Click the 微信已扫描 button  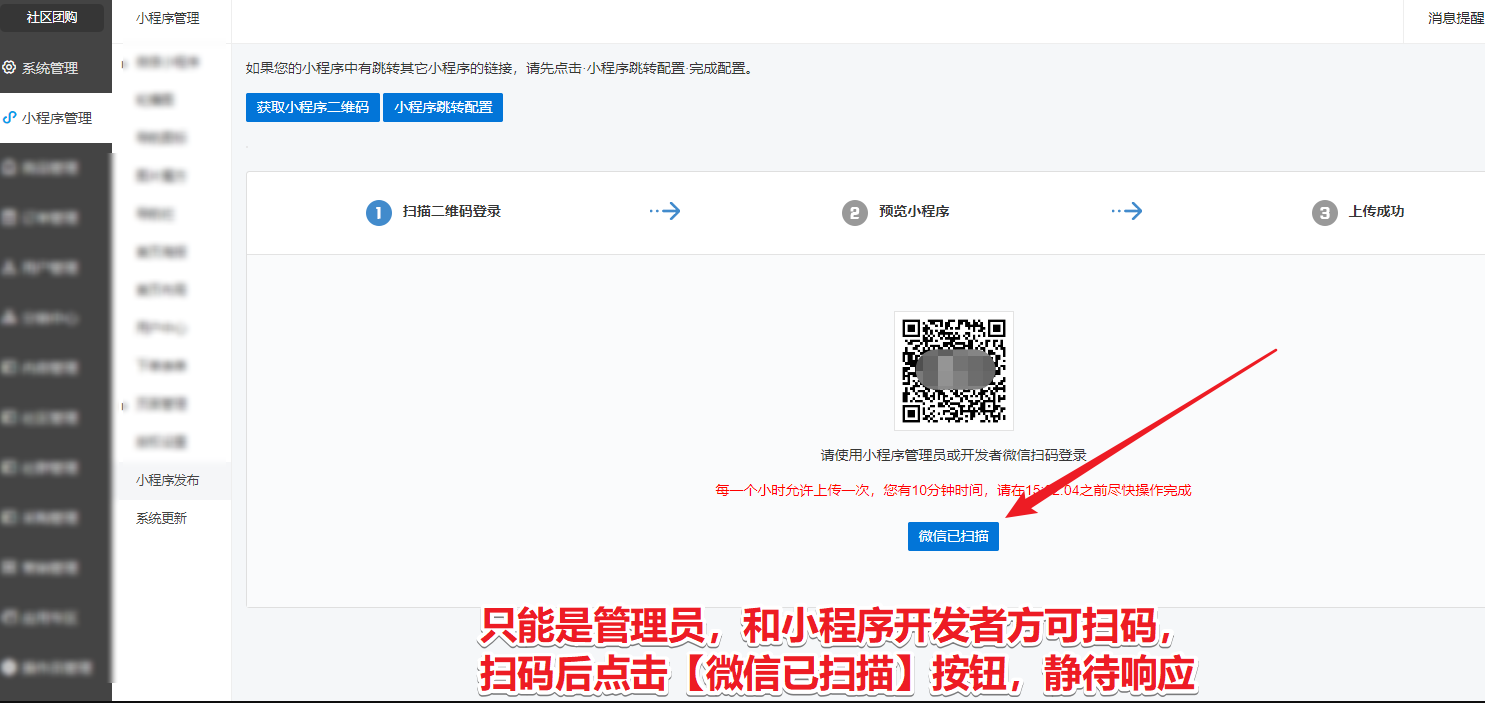[x=954, y=536]
